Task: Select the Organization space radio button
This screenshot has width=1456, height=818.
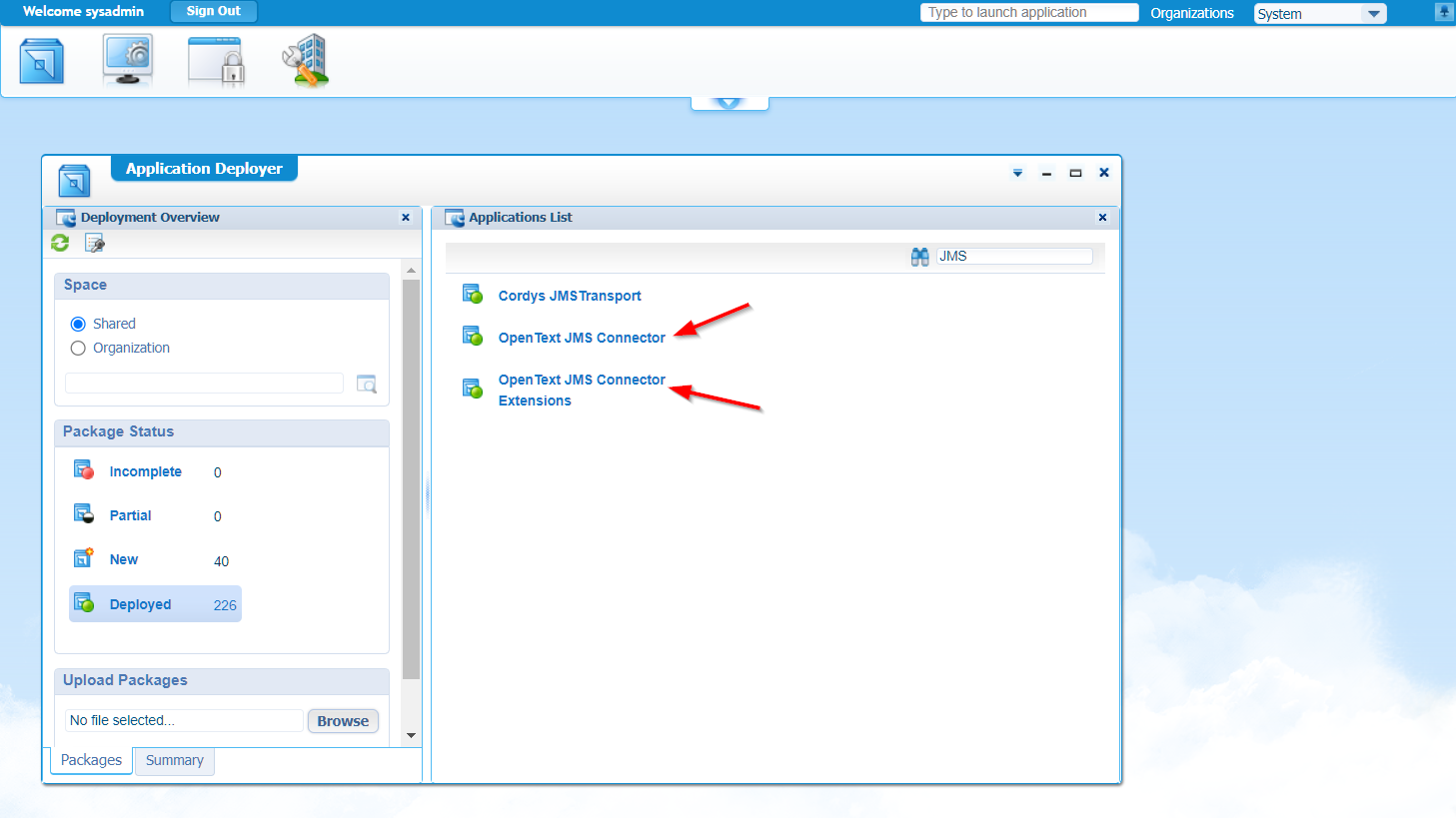Action: (x=78, y=348)
